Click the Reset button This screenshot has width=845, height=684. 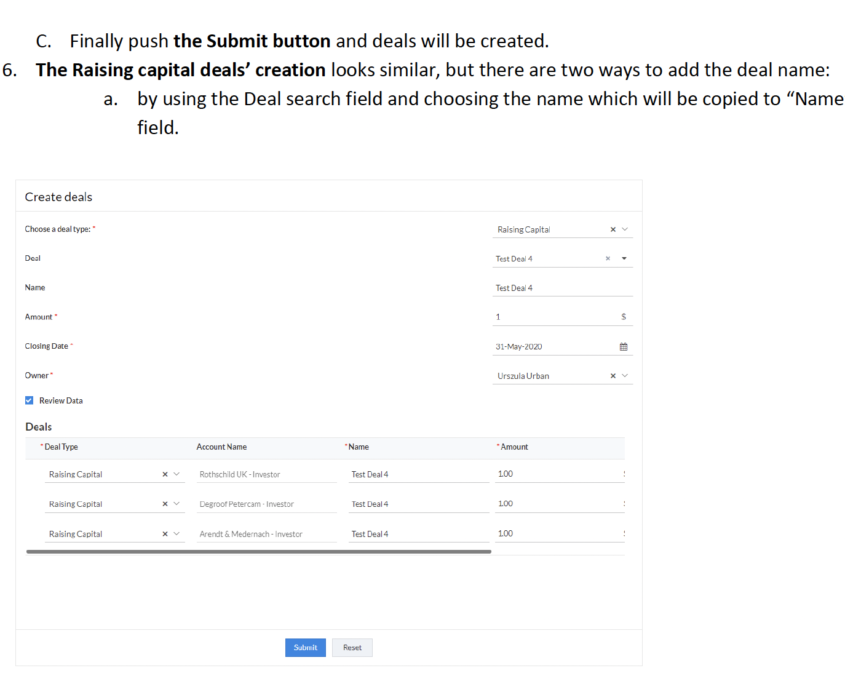(x=352, y=647)
